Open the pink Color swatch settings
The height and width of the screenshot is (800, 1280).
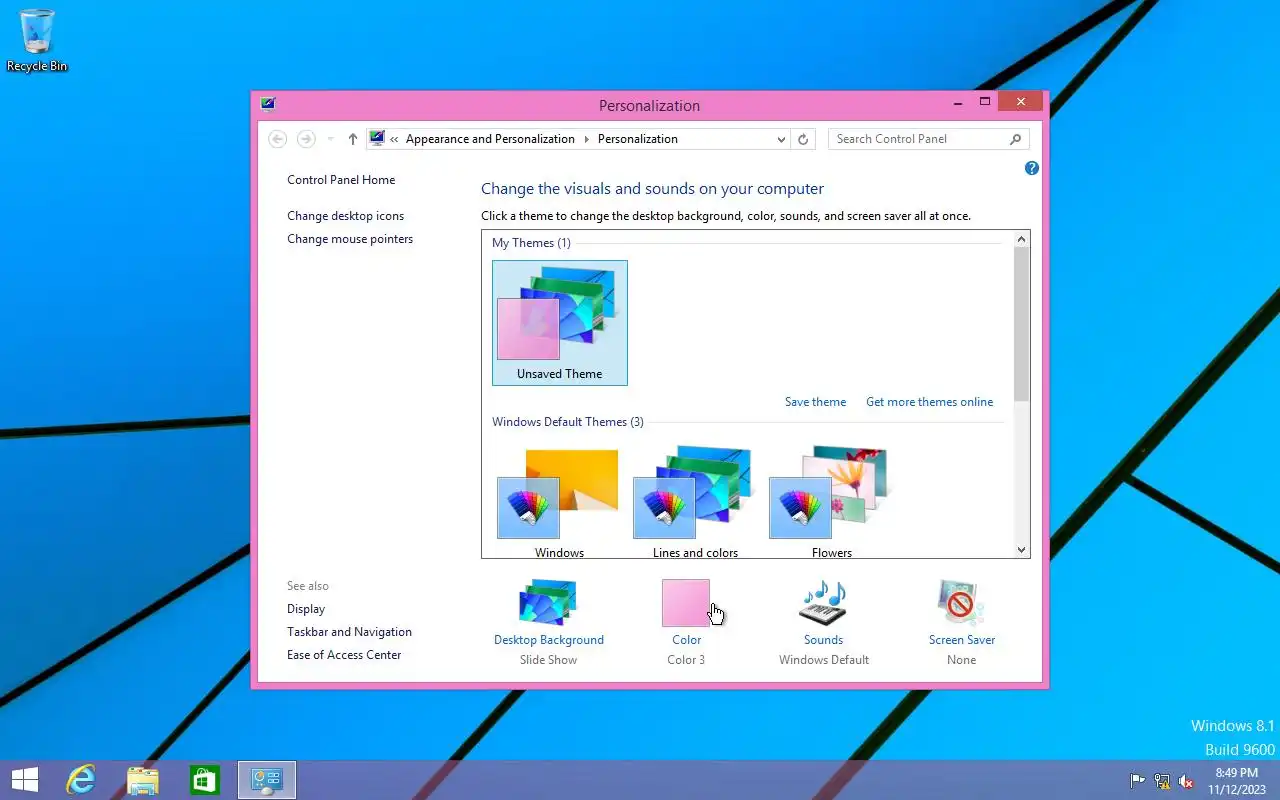[686, 604]
